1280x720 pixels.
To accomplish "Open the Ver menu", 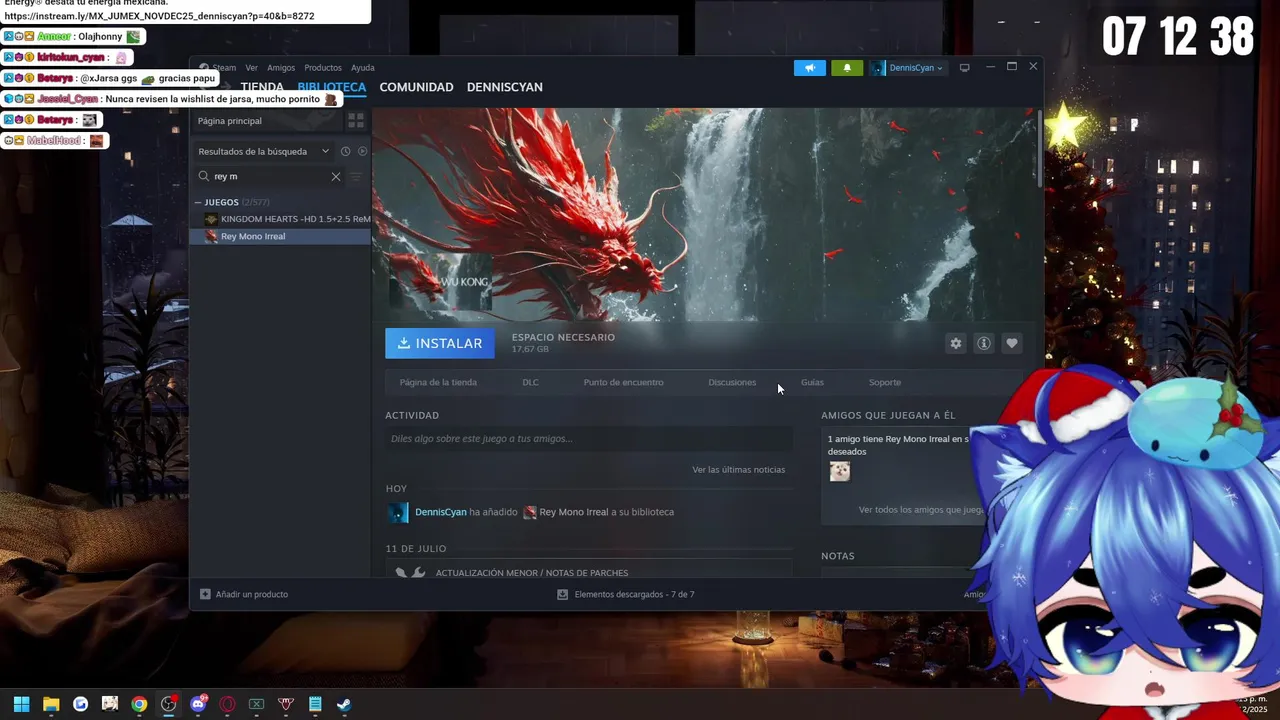I will (x=252, y=68).
